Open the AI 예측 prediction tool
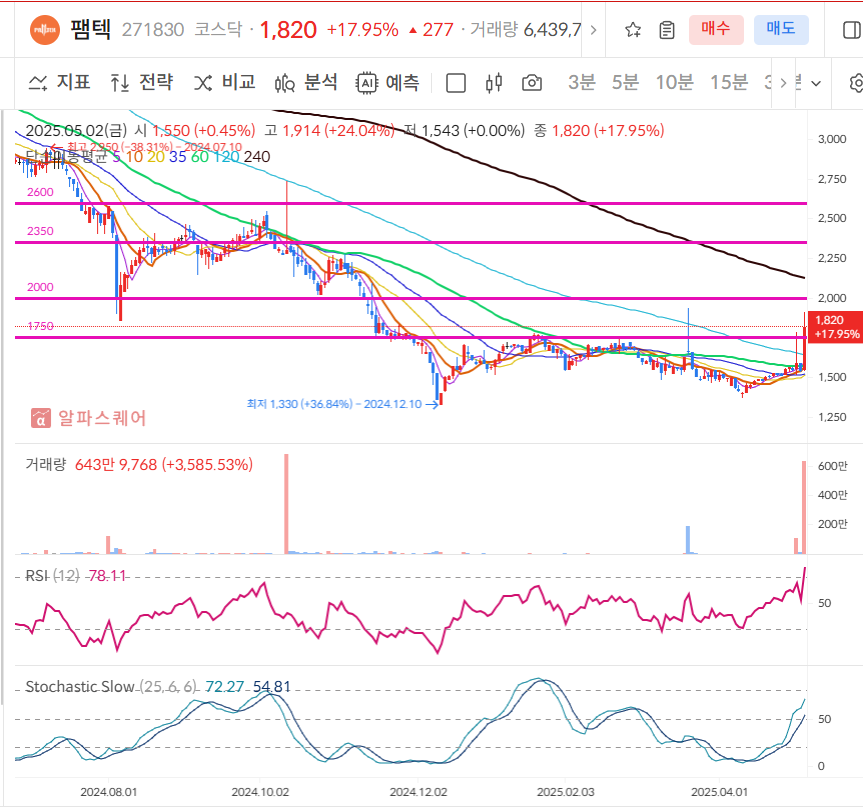 (387, 83)
